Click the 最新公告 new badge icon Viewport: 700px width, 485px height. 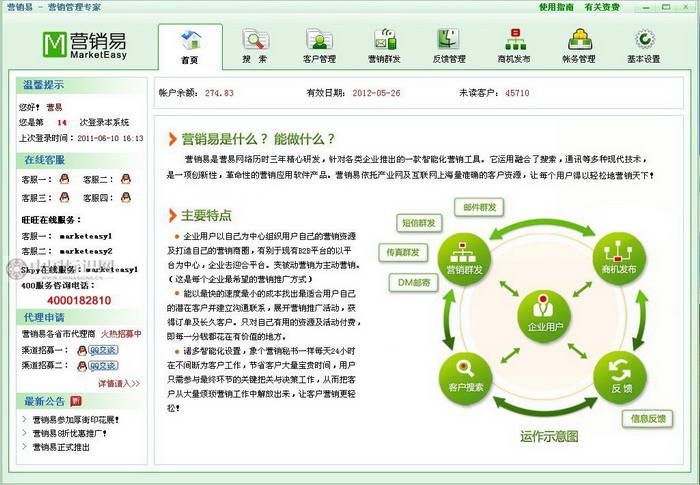tap(76, 401)
